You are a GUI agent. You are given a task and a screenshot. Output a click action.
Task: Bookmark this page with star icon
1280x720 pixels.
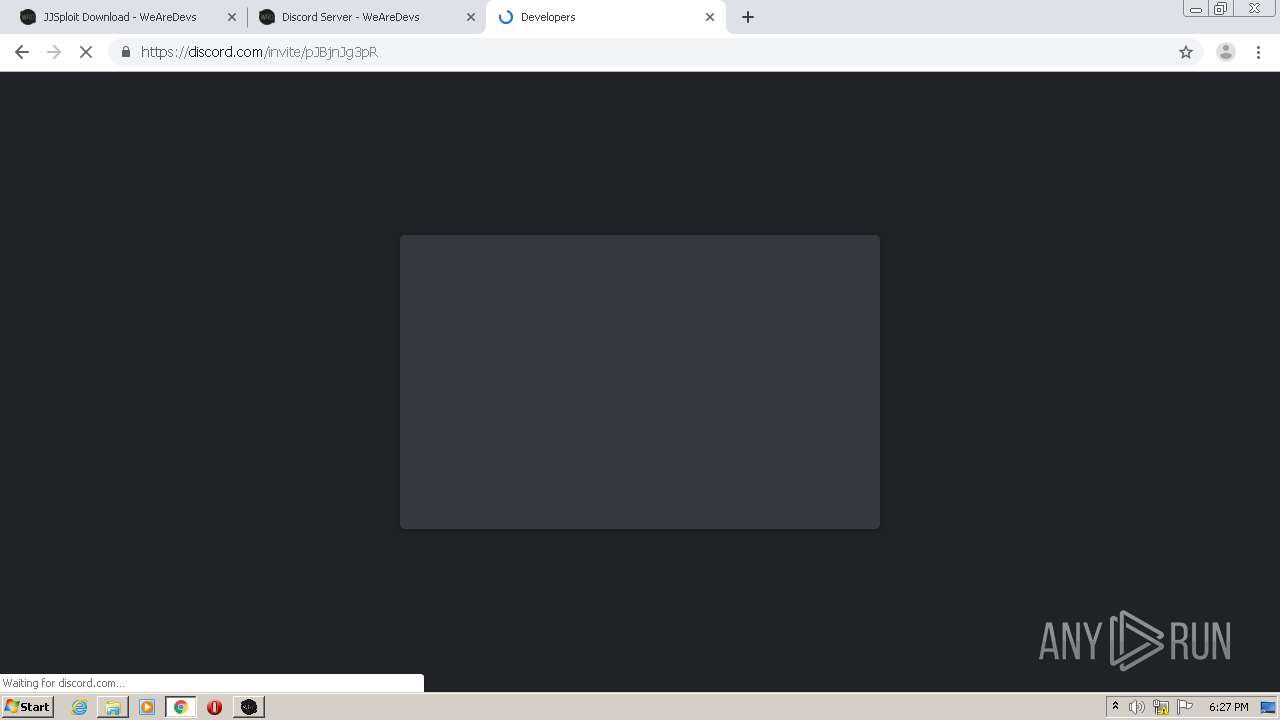click(1186, 52)
